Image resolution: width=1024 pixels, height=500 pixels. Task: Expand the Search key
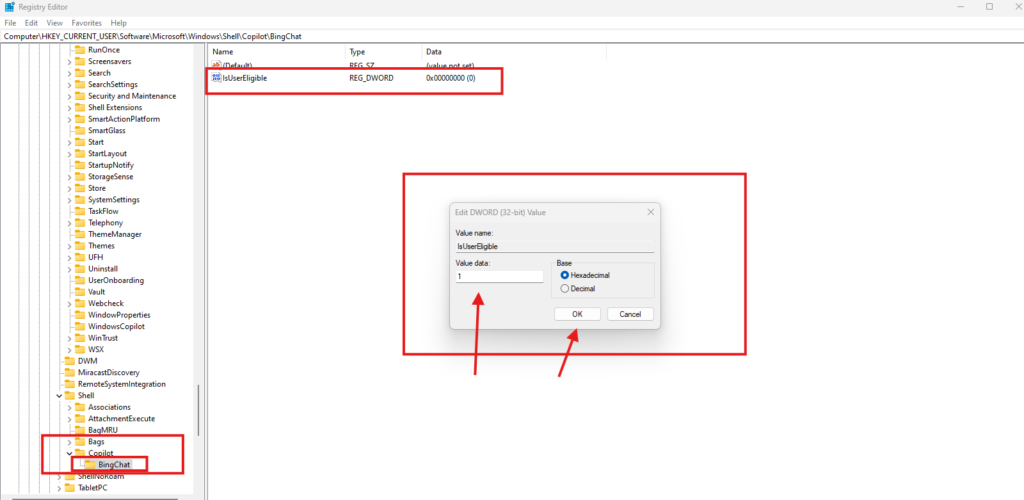click(69, 73)
